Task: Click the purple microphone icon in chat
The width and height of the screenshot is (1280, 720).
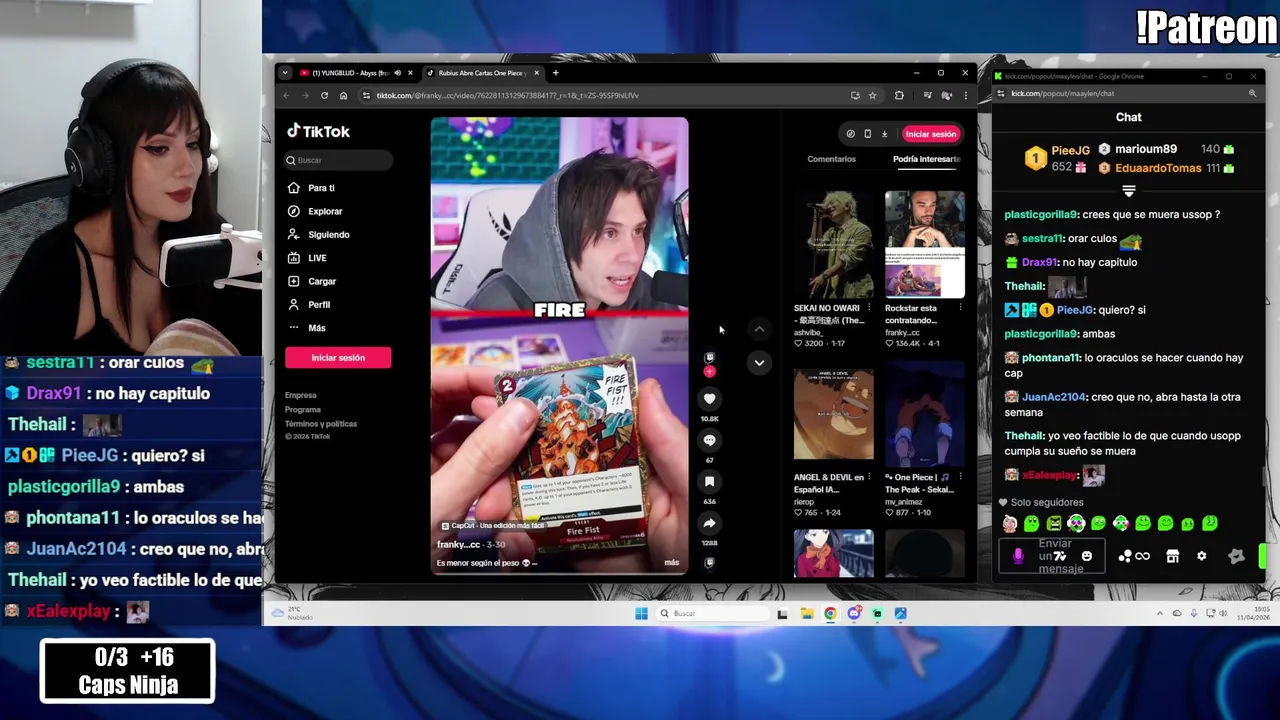Action: click(1018, 556)
